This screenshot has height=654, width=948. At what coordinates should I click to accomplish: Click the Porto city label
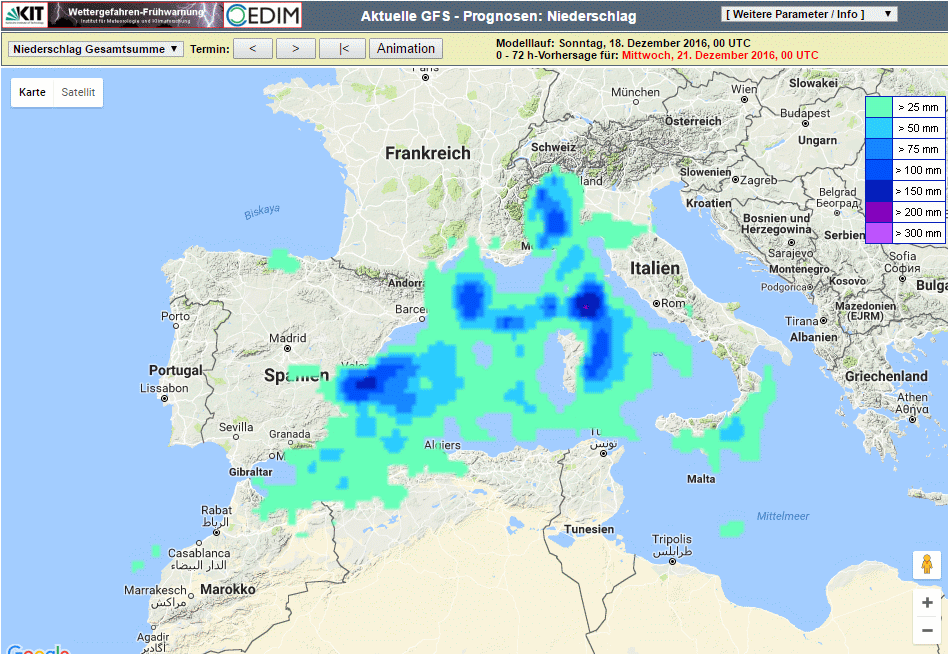175,316
